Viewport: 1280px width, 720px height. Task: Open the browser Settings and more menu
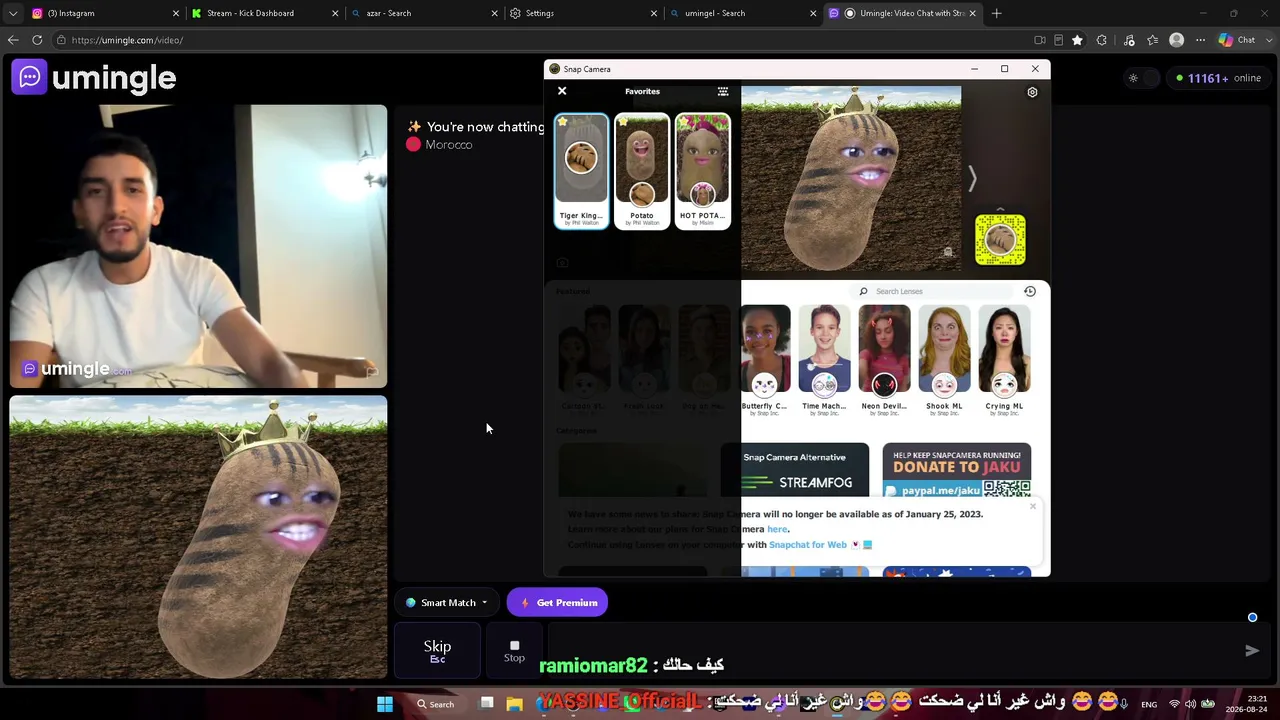pyautogui.click(x=1201, y=40)
